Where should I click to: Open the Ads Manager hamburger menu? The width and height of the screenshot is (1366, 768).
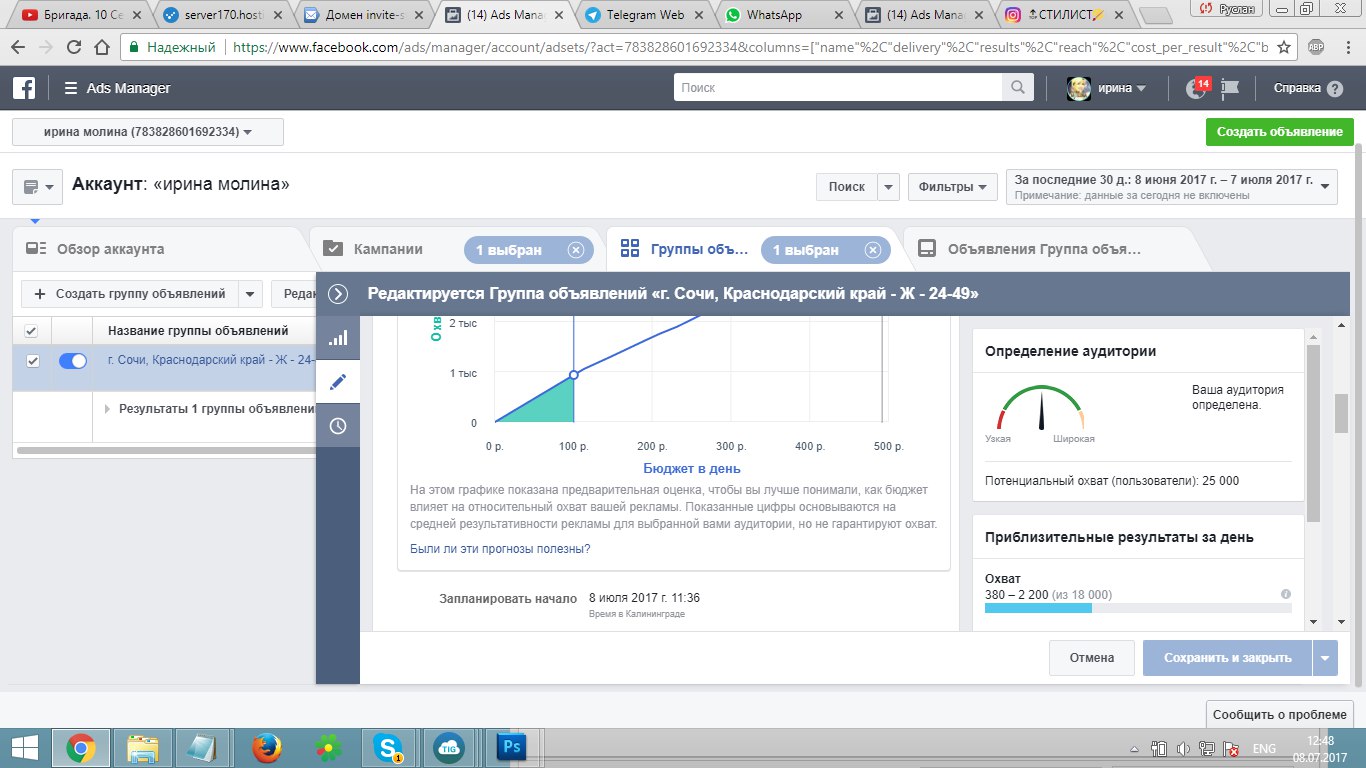(x=70, y=88)
